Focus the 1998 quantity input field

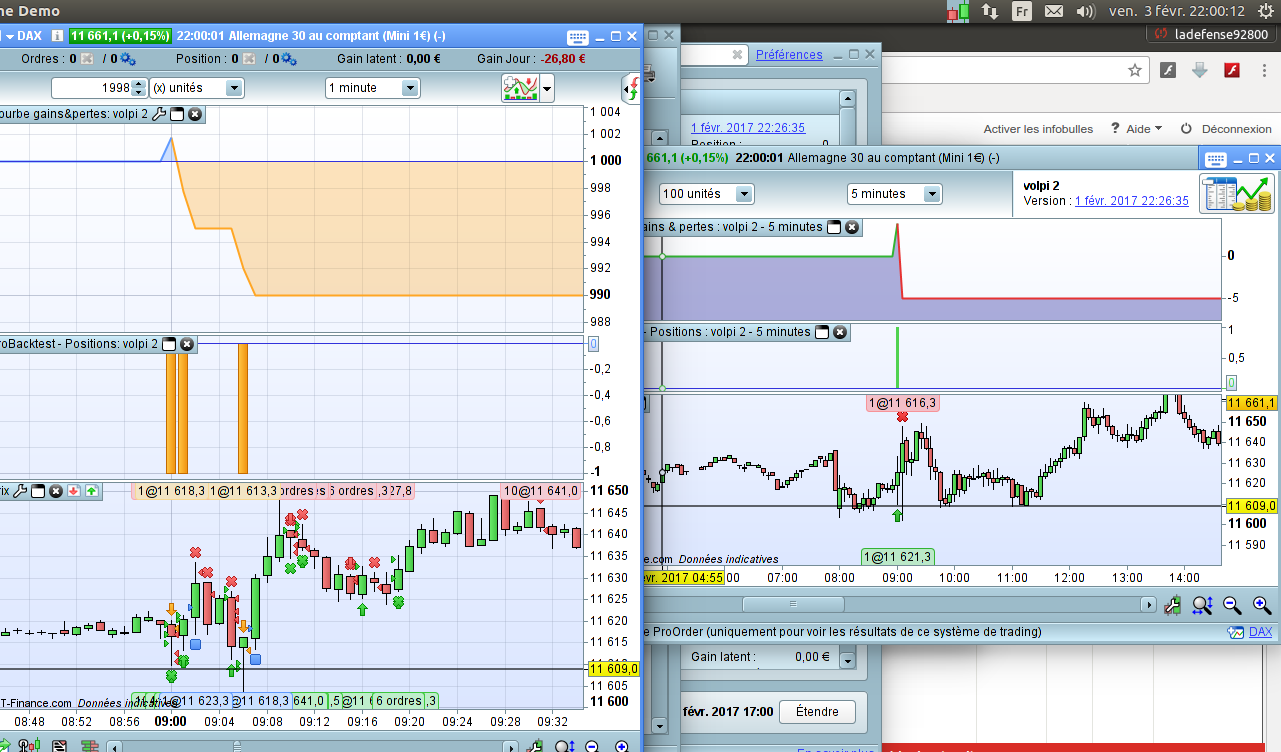pos(91,88)
